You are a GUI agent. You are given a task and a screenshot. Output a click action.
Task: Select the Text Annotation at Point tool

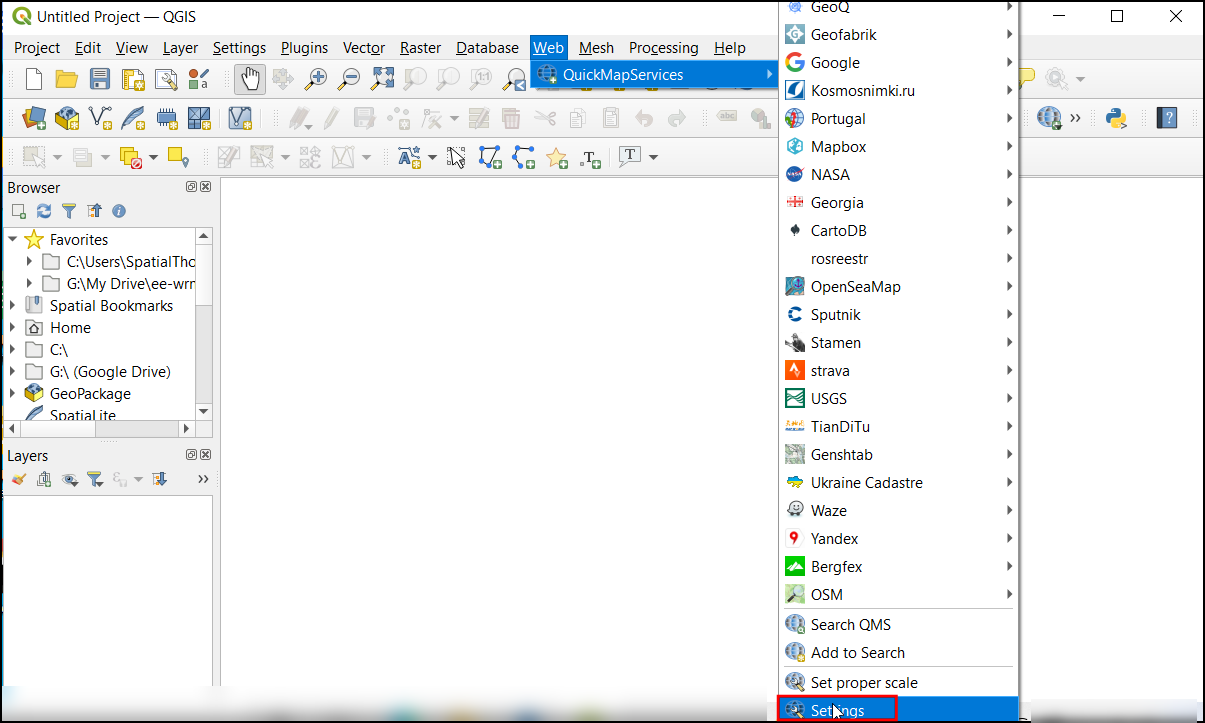(x=591, y=157)
